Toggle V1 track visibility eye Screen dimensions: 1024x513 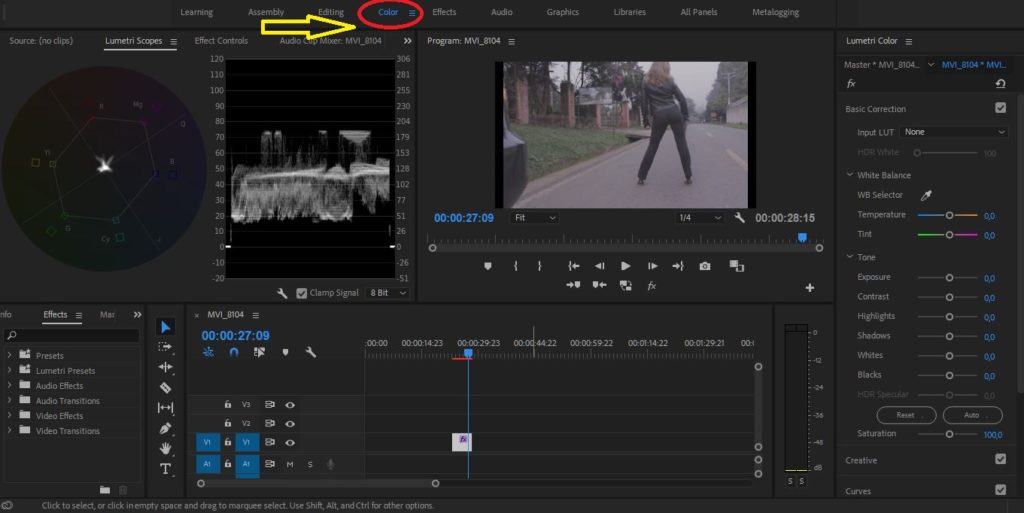pos(290,442)
